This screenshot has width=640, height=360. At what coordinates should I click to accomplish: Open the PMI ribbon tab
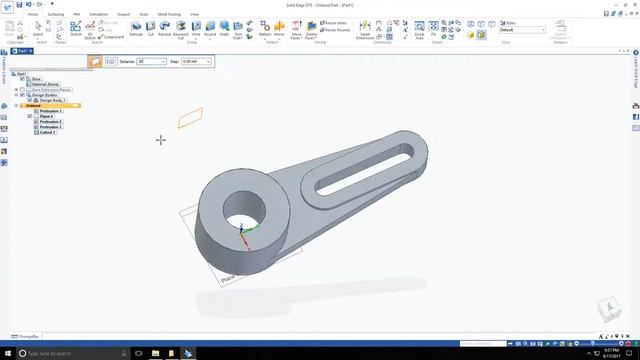tap(77, 14)
